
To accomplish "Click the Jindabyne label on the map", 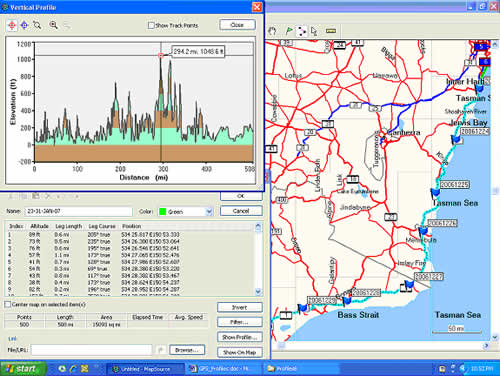I will point(355,207).
